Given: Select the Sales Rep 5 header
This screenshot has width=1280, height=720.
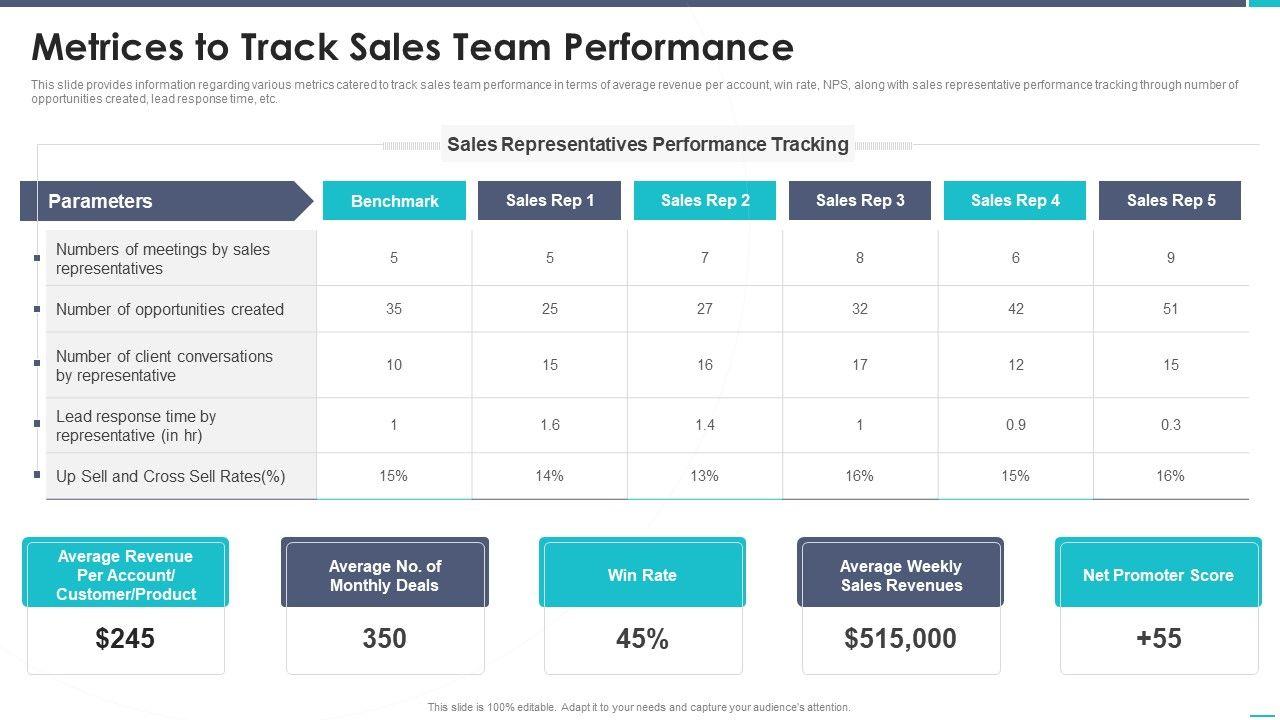Looking at the screenshot, I should (1170, 200).
